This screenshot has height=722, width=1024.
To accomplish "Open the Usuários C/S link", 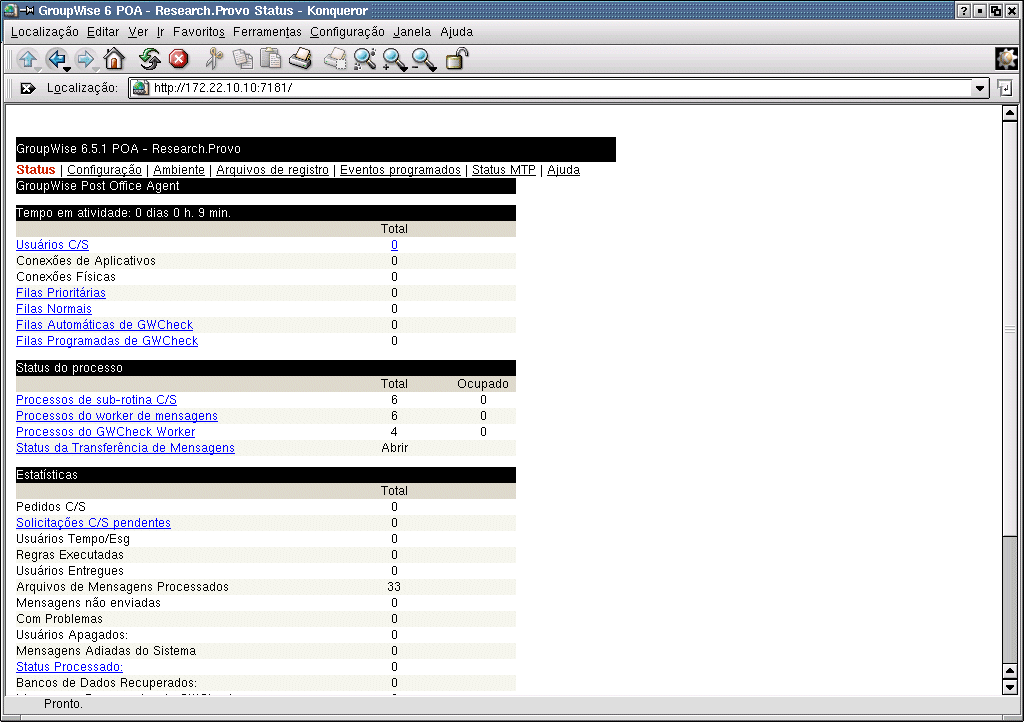I will coord(52,244).
